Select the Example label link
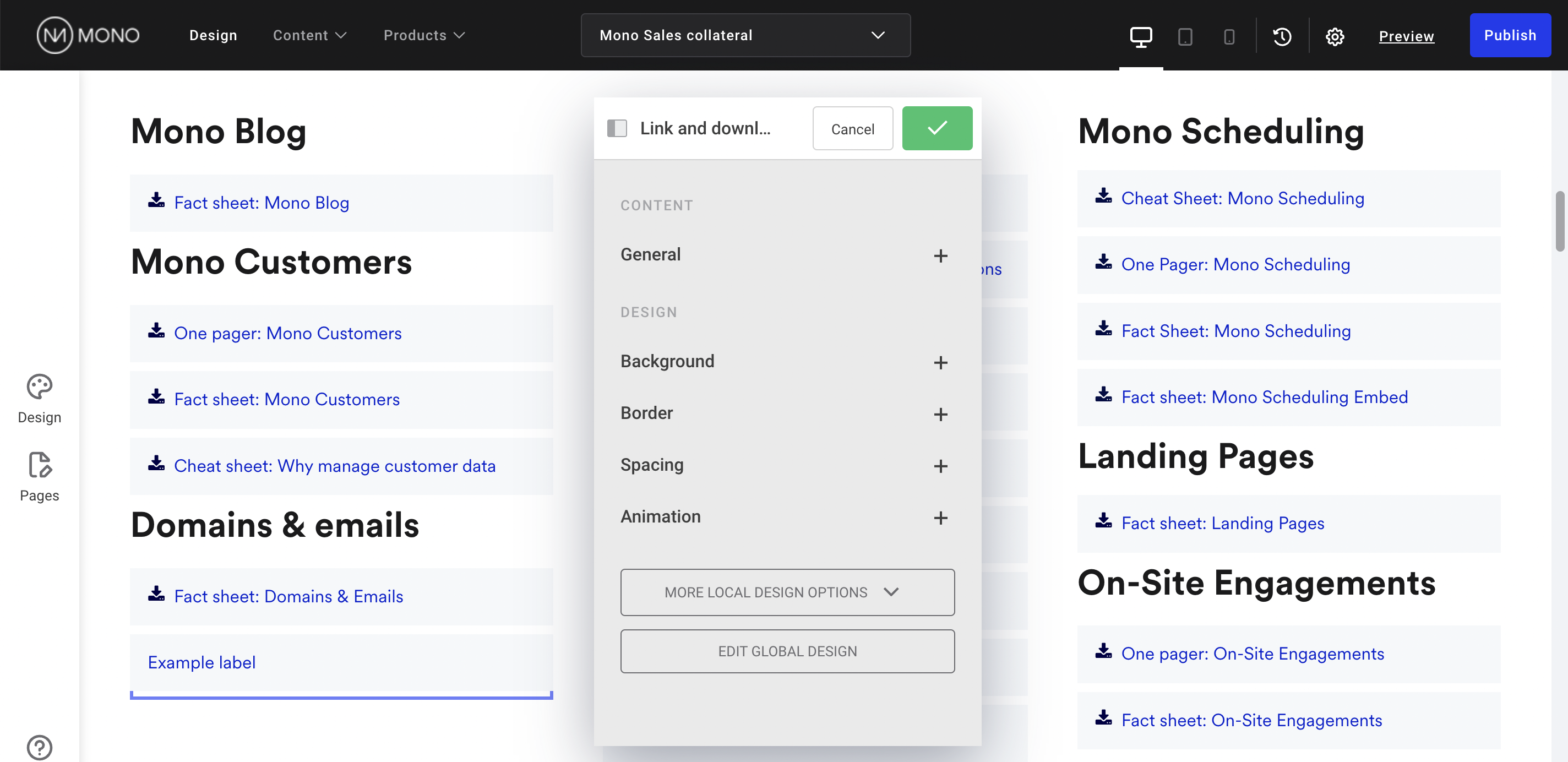 202,662
